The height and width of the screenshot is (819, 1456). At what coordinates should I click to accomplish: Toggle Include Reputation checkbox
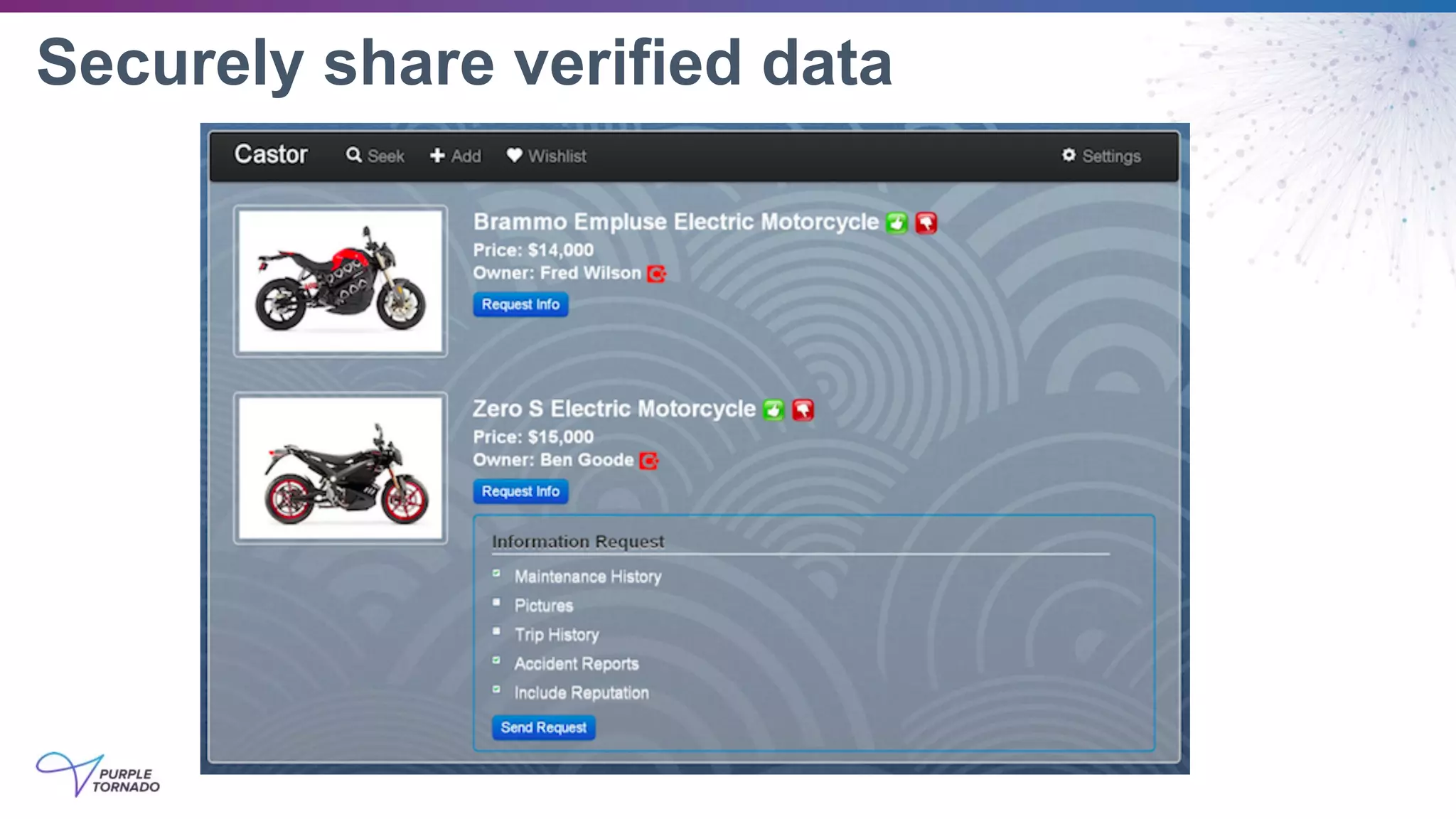click(x=496, y=689)
